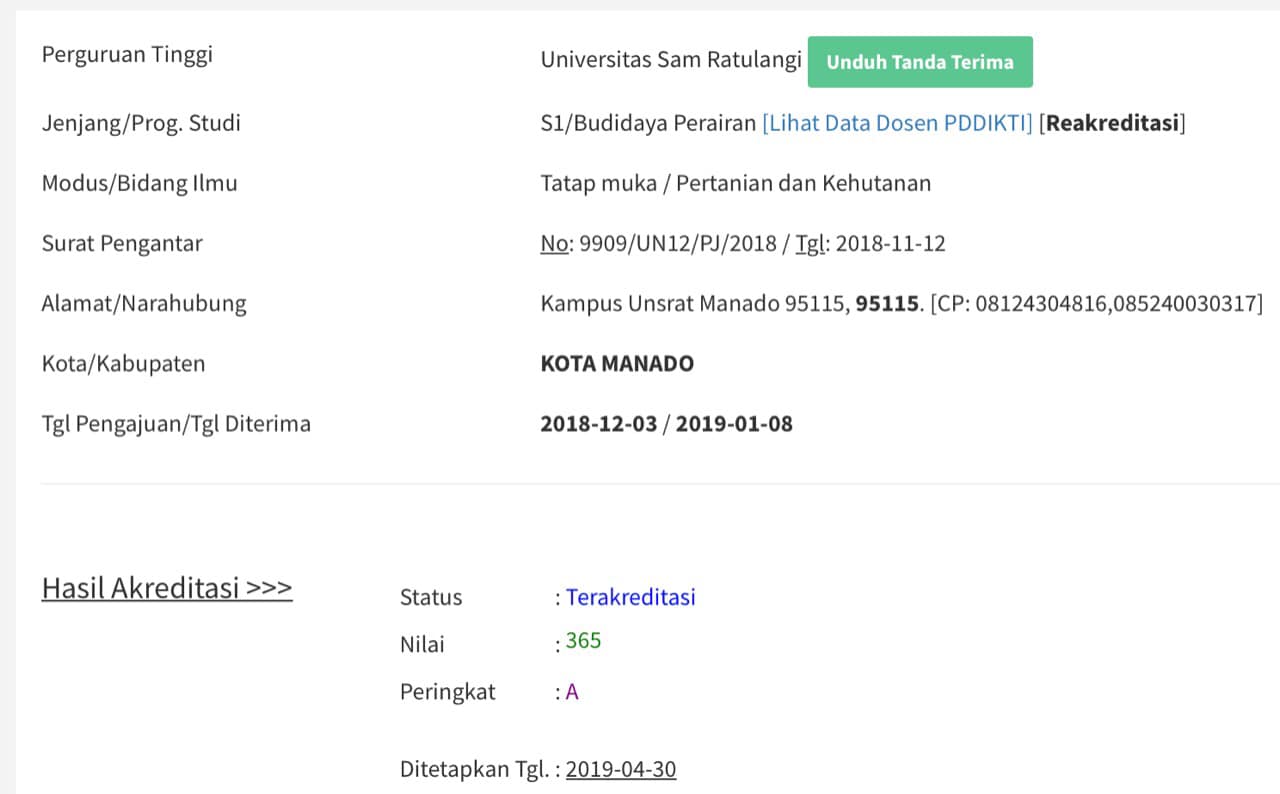The image size is (1280, 794).
Task: Click the underlined Tgl abbreviation in Surat Pengantar
Action: [x=809, y=244]
